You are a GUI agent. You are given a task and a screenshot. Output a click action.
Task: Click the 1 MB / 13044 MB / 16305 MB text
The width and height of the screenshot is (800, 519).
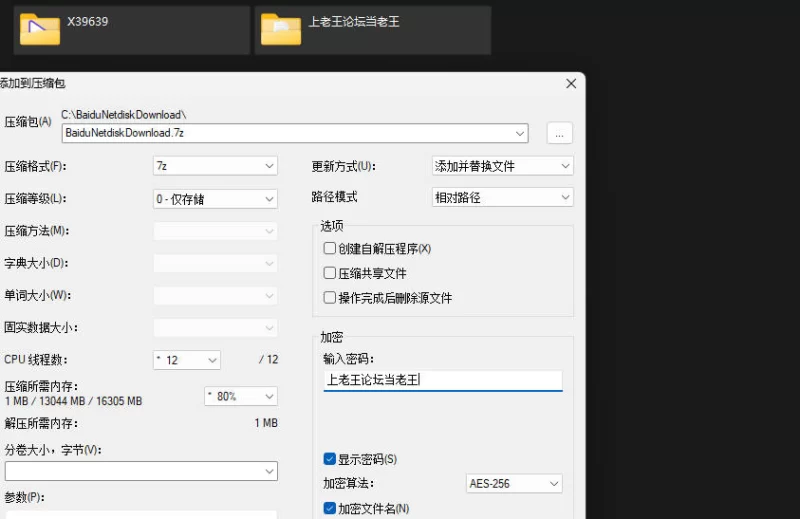pyautogui.click(x=73, y=401)
